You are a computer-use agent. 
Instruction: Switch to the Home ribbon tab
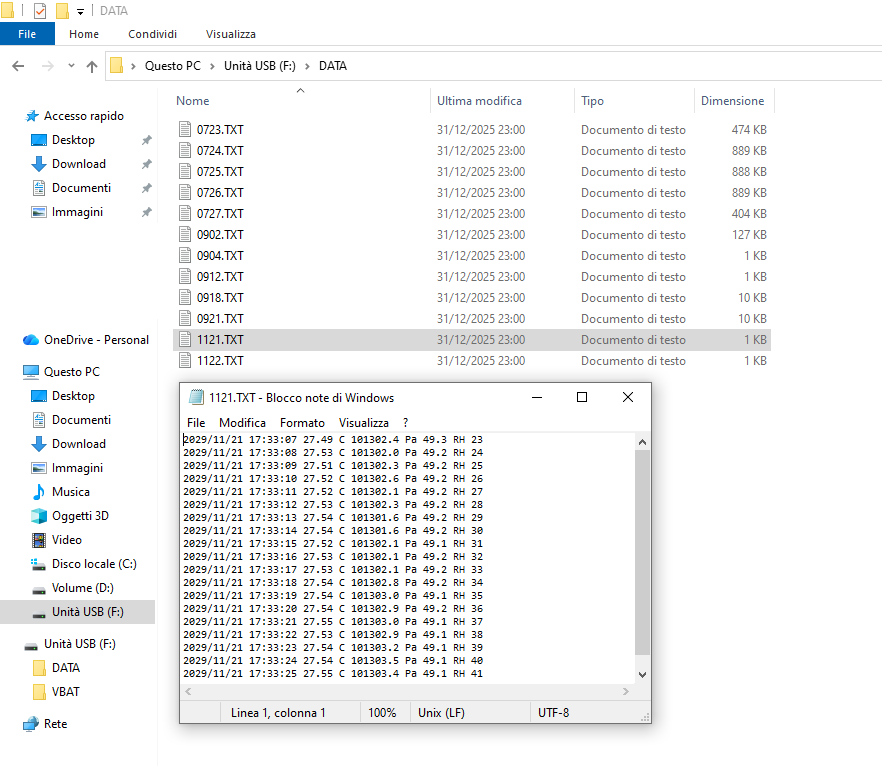[x=84, y=34]
